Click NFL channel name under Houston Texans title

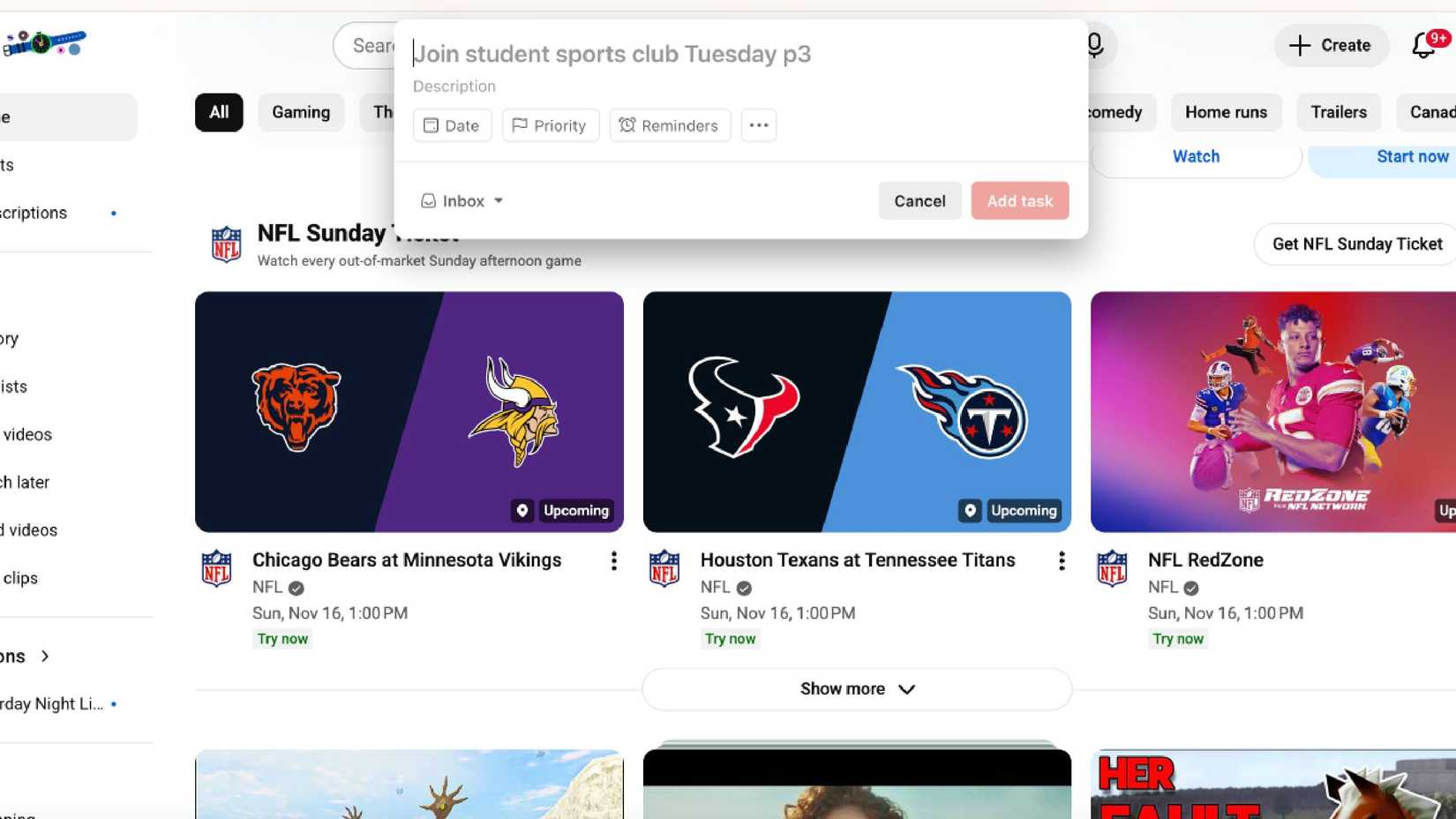(716, 588)
